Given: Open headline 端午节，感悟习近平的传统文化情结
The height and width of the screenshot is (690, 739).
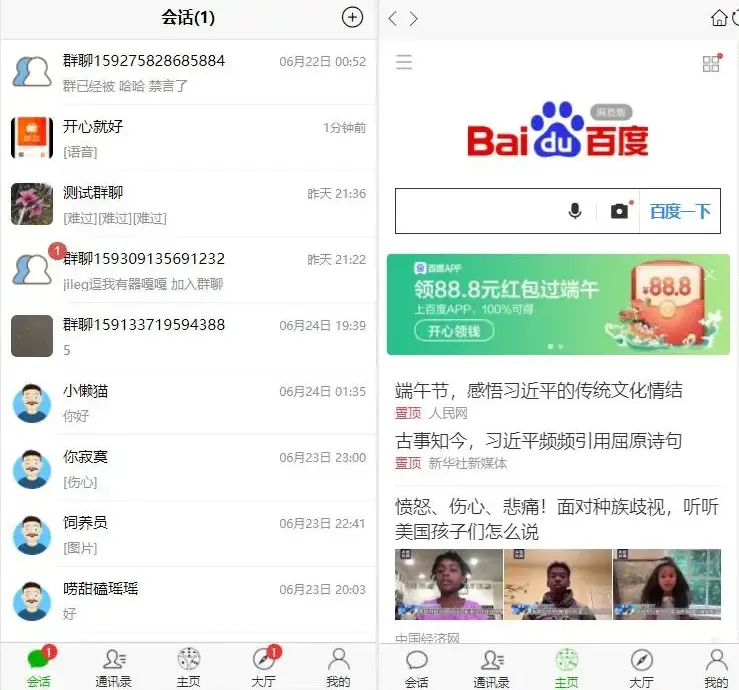Looking at the screenshot, I should tap(539, 391).
